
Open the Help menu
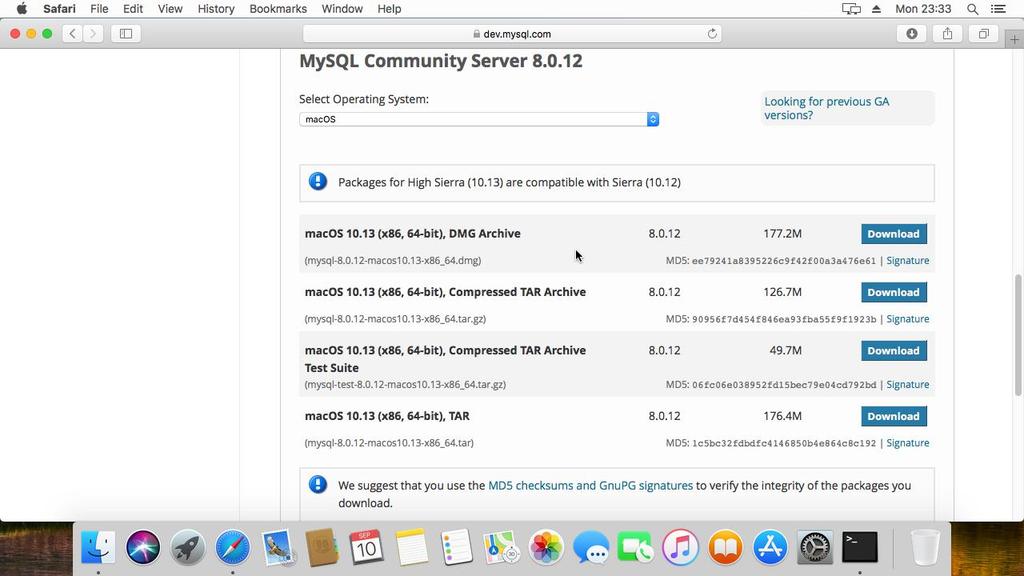[x=389, y=8]
